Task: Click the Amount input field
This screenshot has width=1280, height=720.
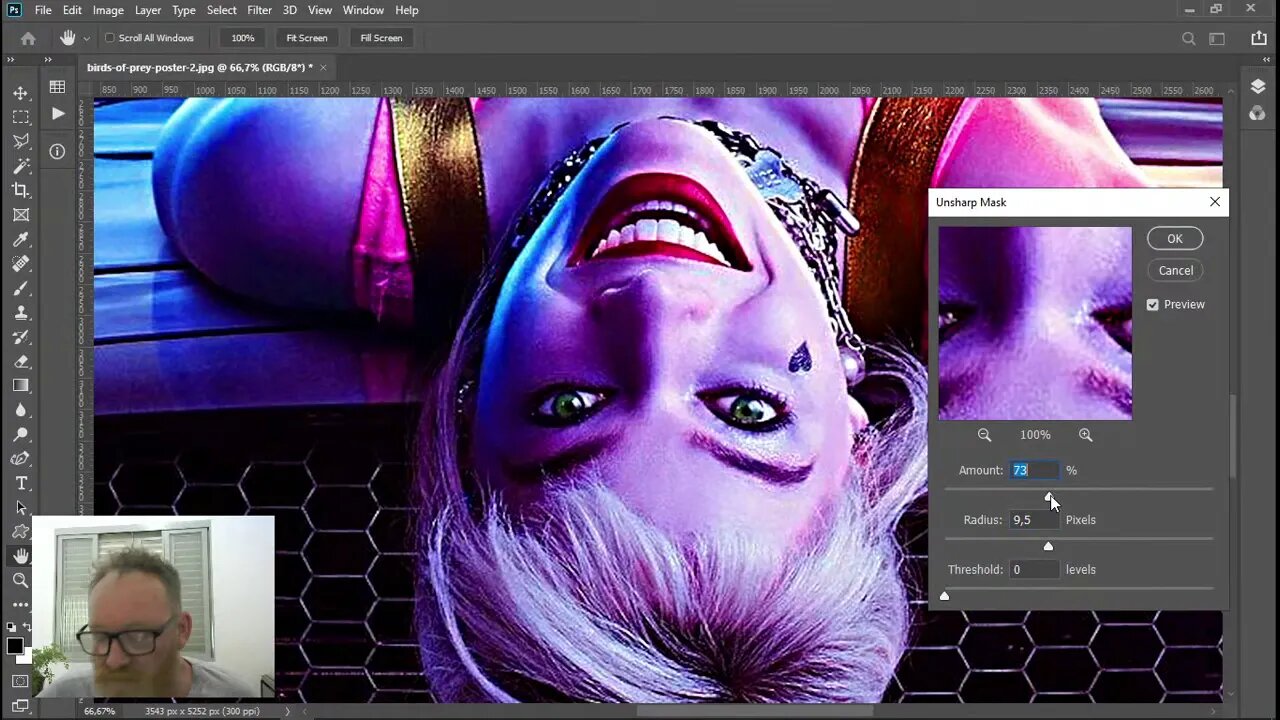Action: tap(1034, 470)
